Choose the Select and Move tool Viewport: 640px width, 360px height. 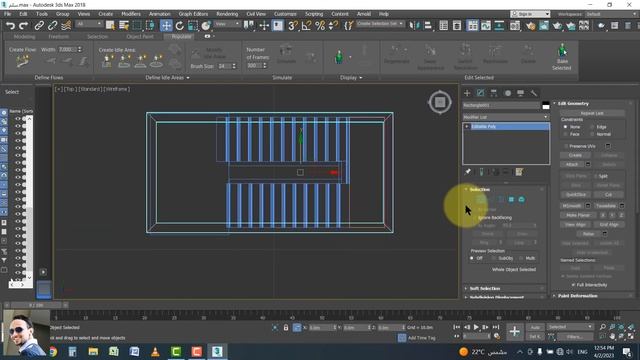(x=166, y=26)
